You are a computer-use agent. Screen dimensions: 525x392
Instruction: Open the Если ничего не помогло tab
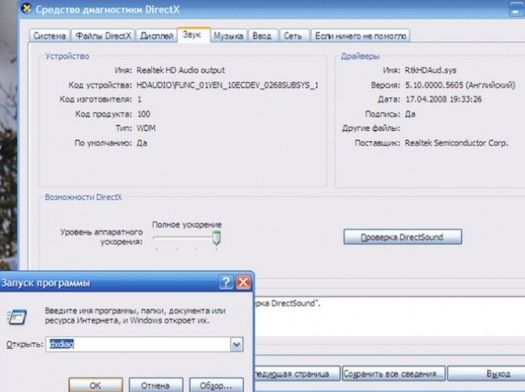click(x=361, y=36)
